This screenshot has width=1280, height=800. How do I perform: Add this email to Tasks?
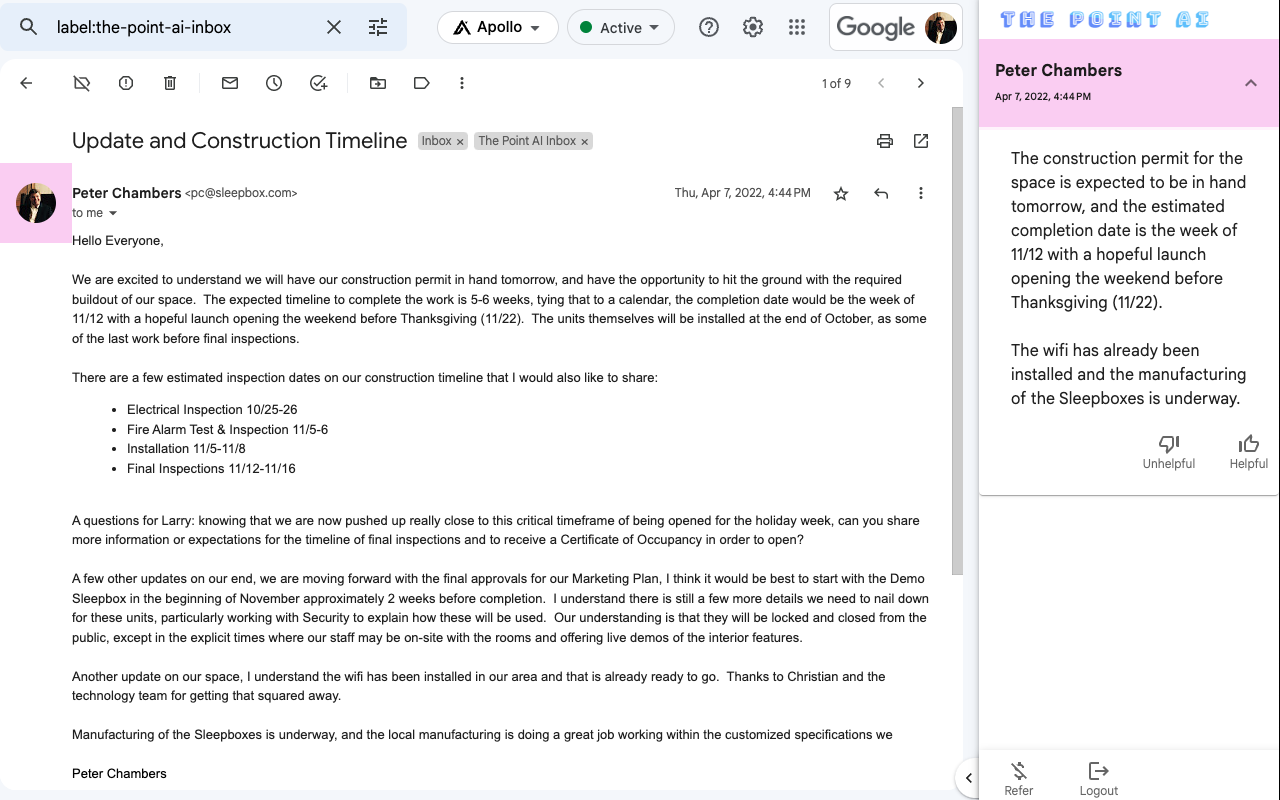click(318, 83)
